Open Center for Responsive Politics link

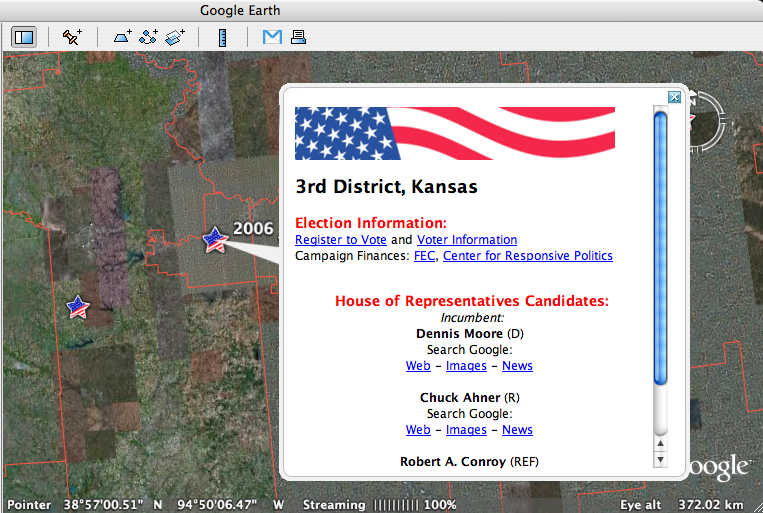pyautogui.click(x=527, y=256)
